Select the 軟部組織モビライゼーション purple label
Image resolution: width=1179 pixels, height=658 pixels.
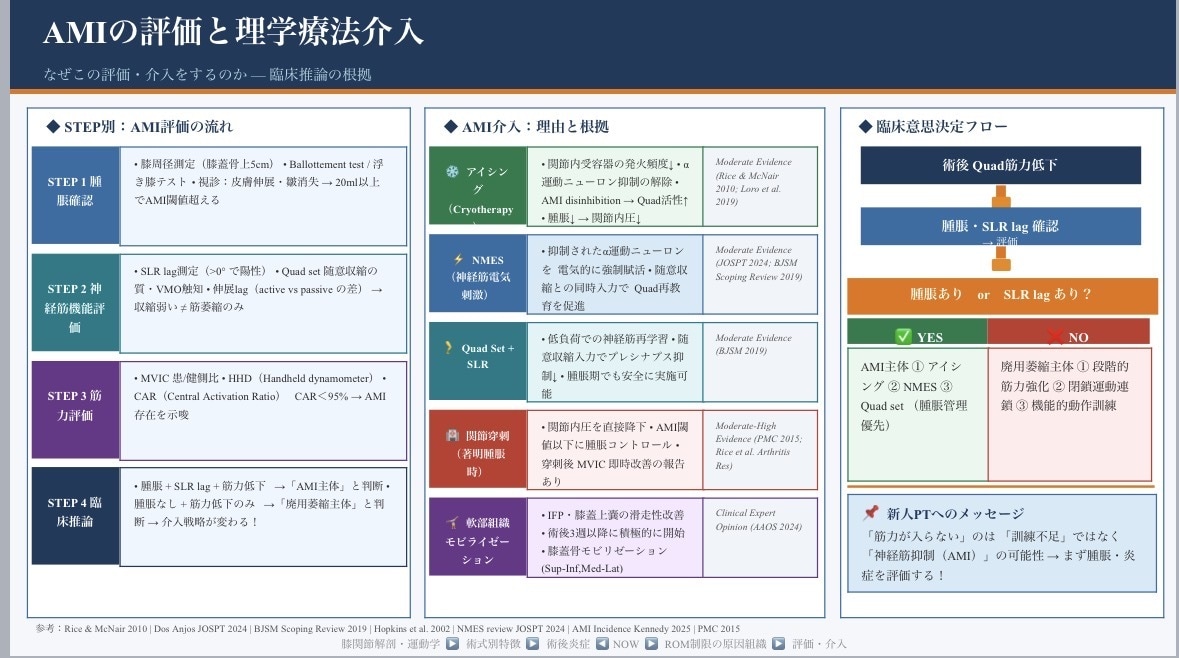(x=477, y=537)
